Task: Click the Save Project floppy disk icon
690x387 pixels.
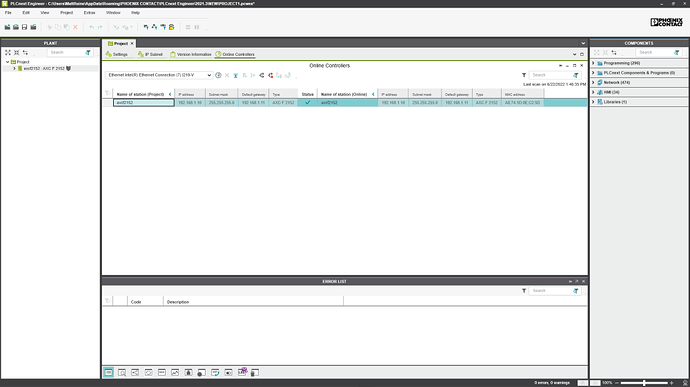Action: (25, 27)
